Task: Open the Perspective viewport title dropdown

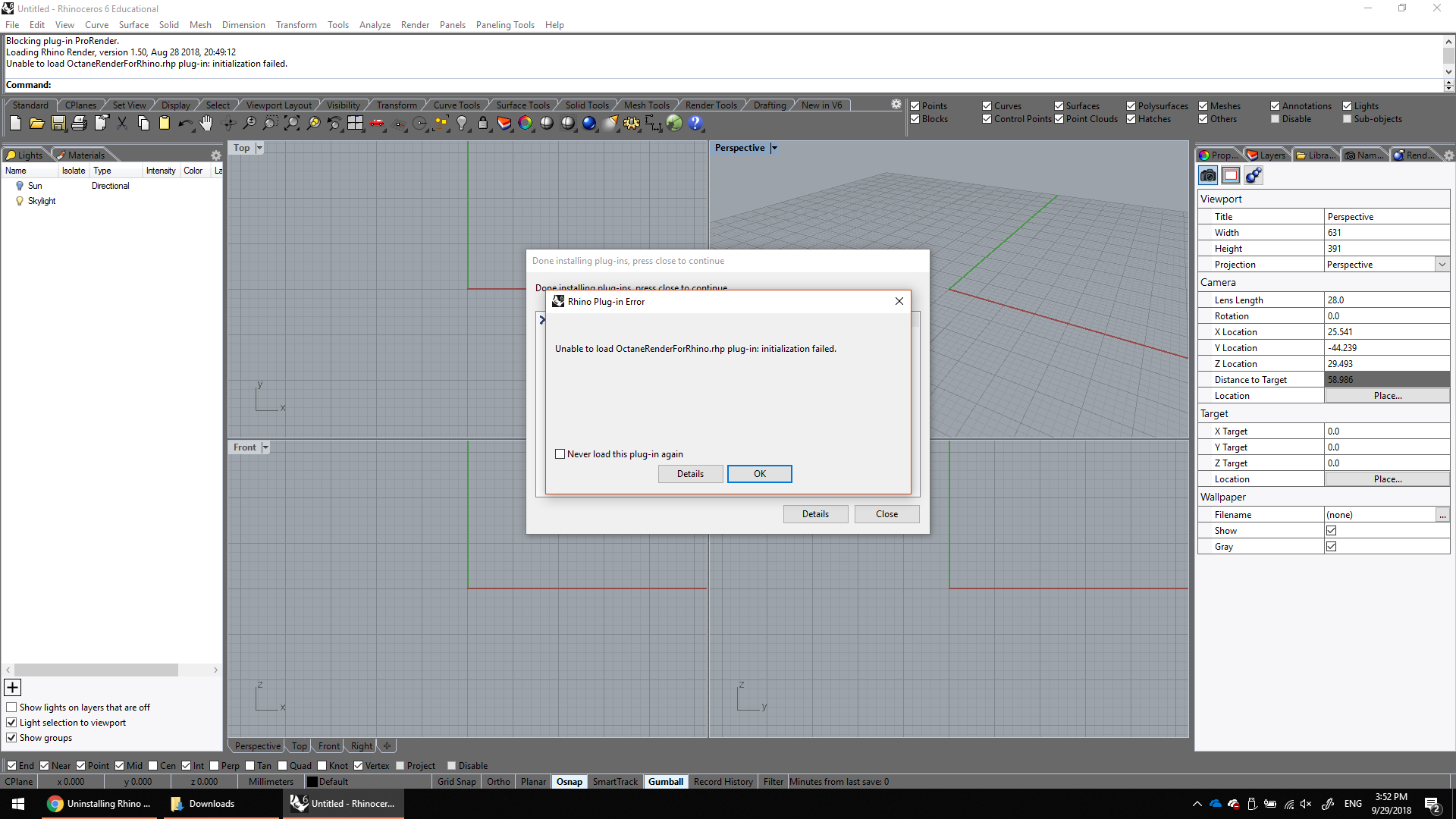Action: click(x=774, y=149)
